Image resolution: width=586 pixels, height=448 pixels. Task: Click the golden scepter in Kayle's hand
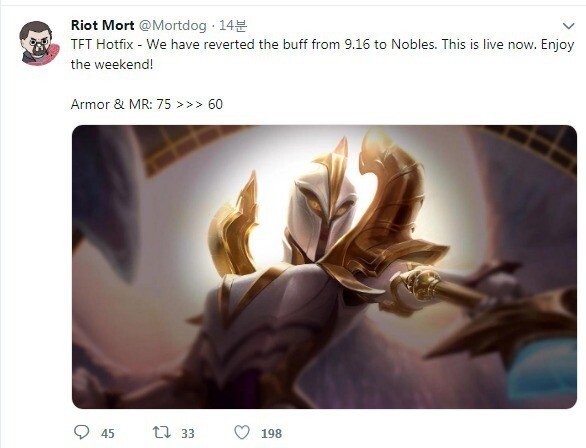point(441,286)
